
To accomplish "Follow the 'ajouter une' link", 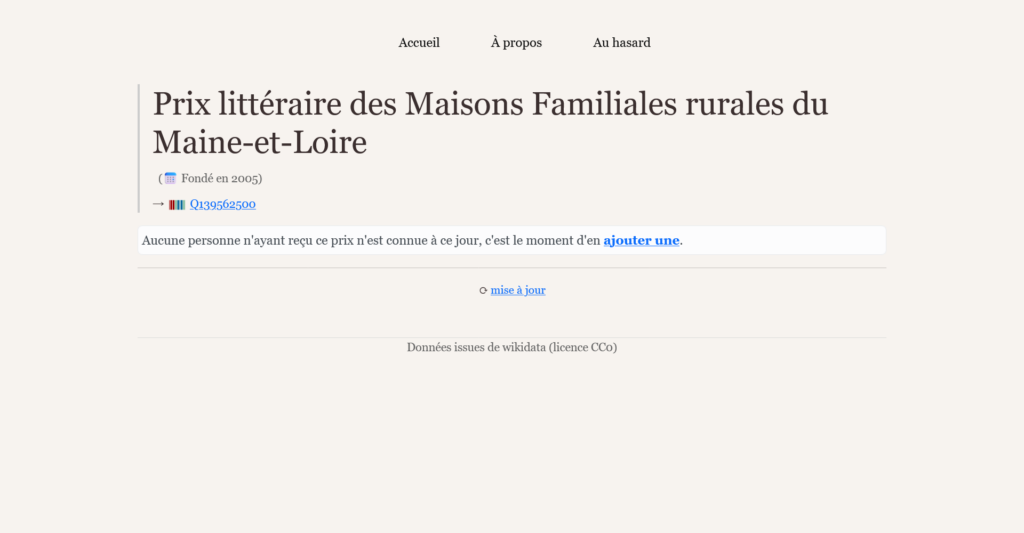I will (641, 240).
